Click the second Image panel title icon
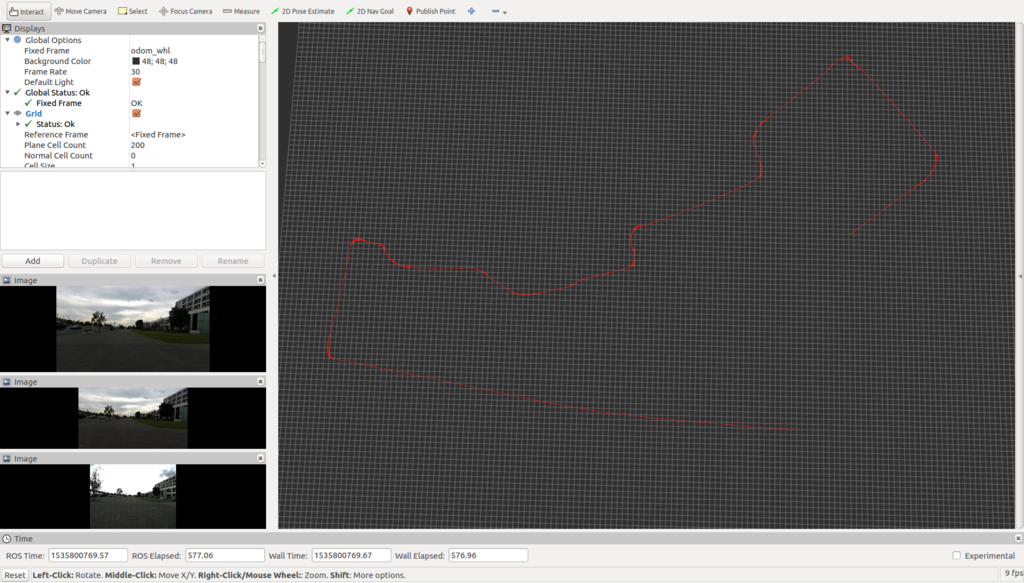The image size is (1024, 583). pyautogui.click(x=7, y=382)
